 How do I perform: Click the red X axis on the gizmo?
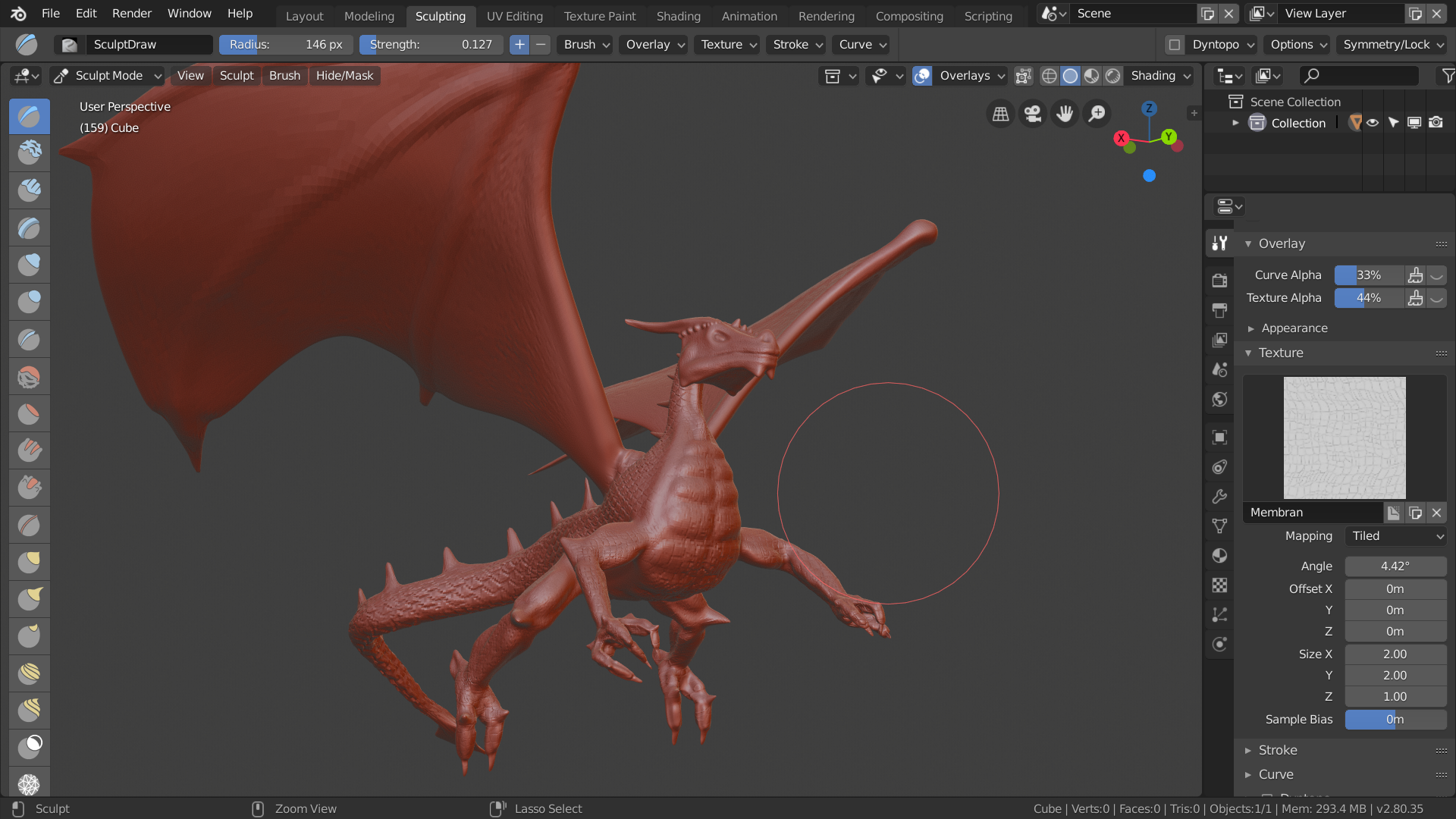(x=1121, y=138)
